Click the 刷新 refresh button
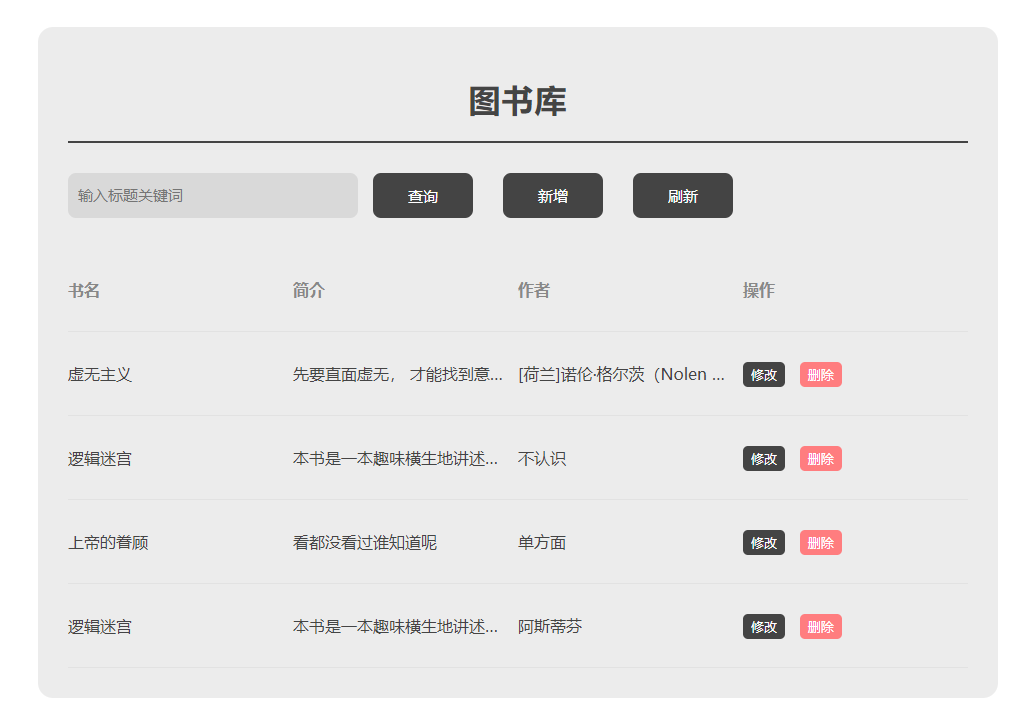The height and width of the screenshot is (722, 1033). 683,196
